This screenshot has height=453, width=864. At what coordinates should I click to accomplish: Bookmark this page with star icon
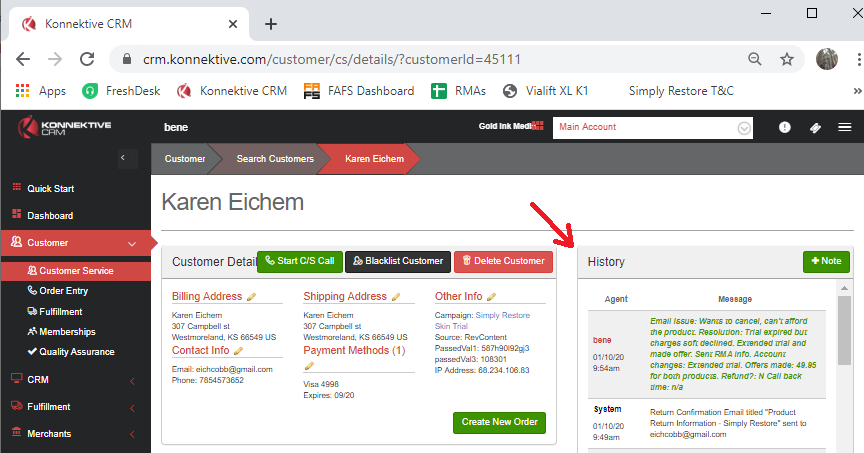(x=788, y=59)
